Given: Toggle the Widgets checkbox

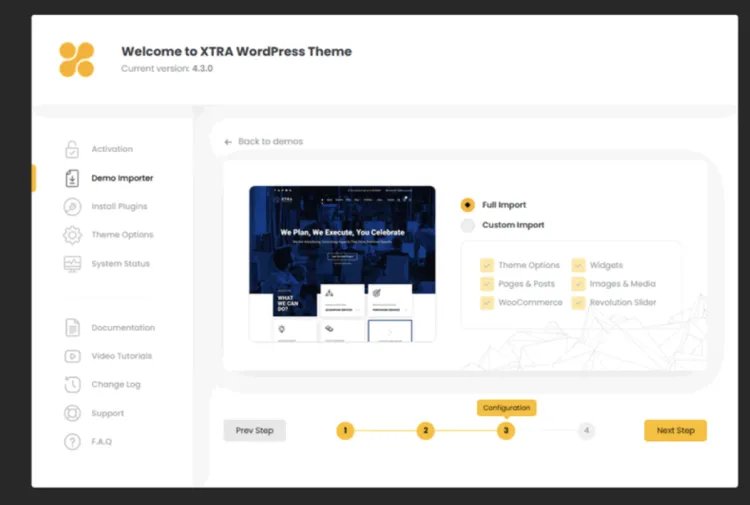Looking at the screenshot, I should pos(578,265).
